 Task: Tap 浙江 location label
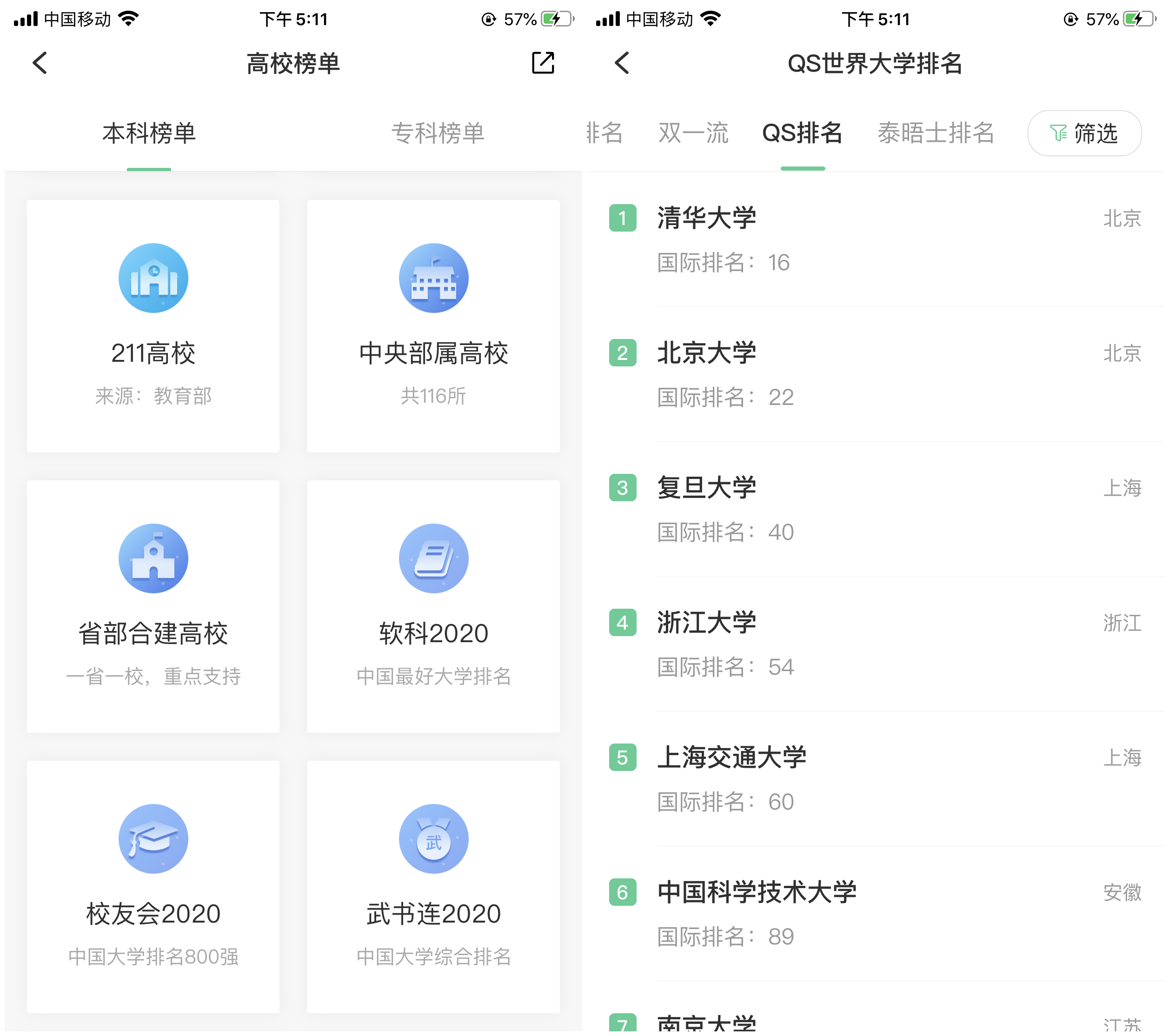1122,623
